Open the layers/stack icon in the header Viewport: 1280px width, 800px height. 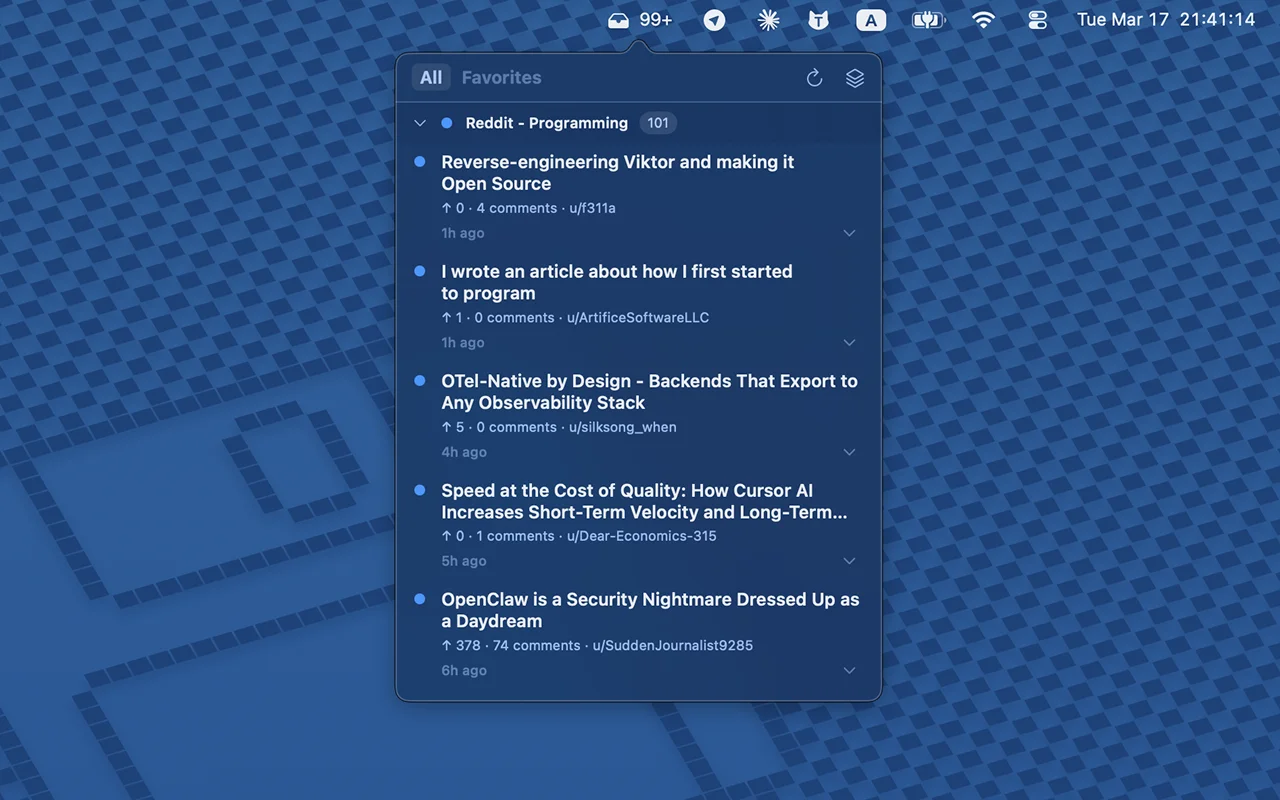(854, 77)
